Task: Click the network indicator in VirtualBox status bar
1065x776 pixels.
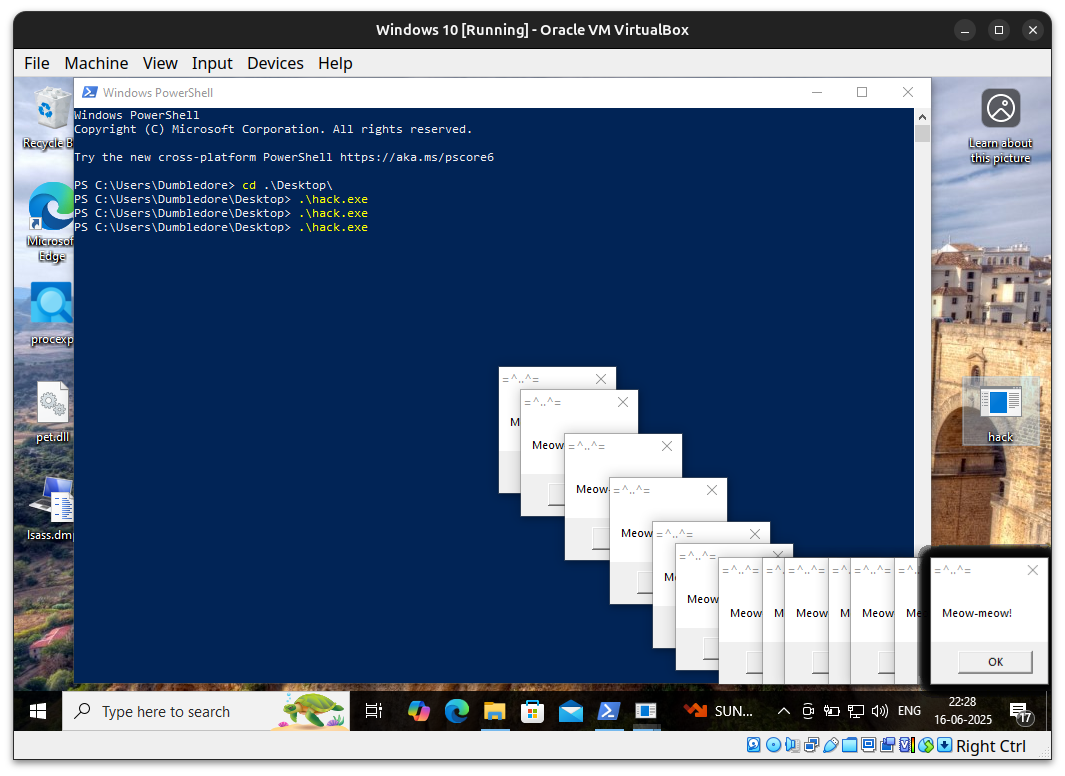Action: (811, 745)
